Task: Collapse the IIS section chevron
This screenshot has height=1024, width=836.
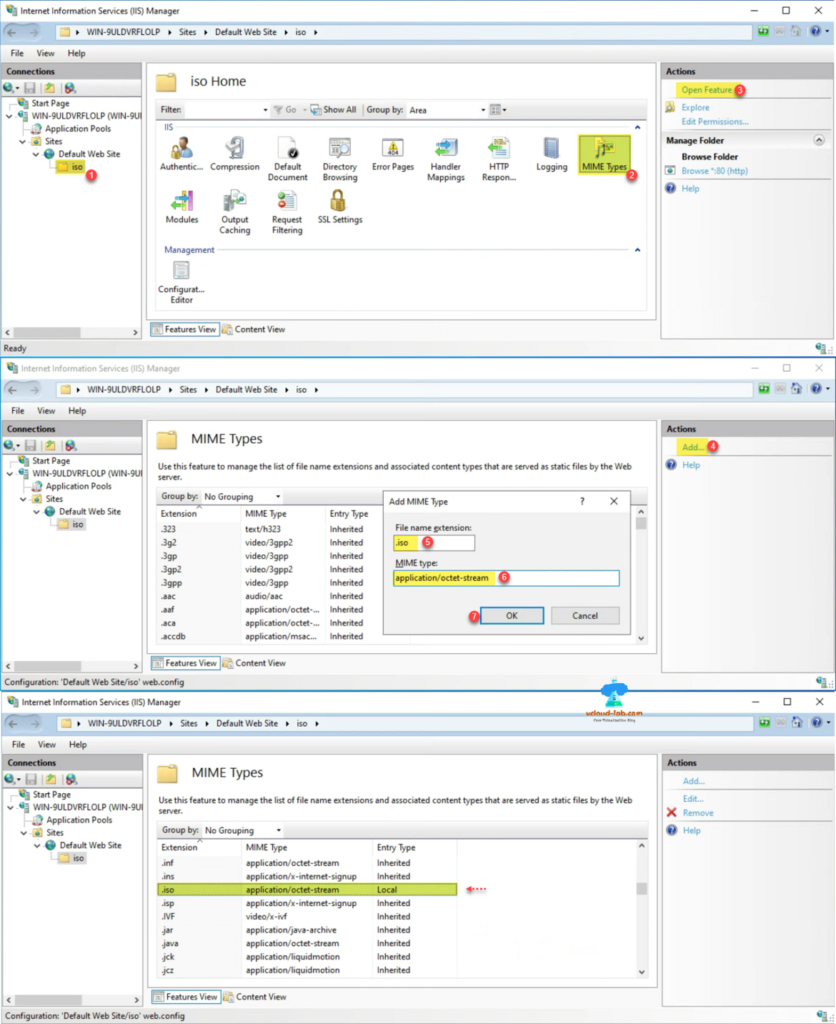Action: pos(638,128)
